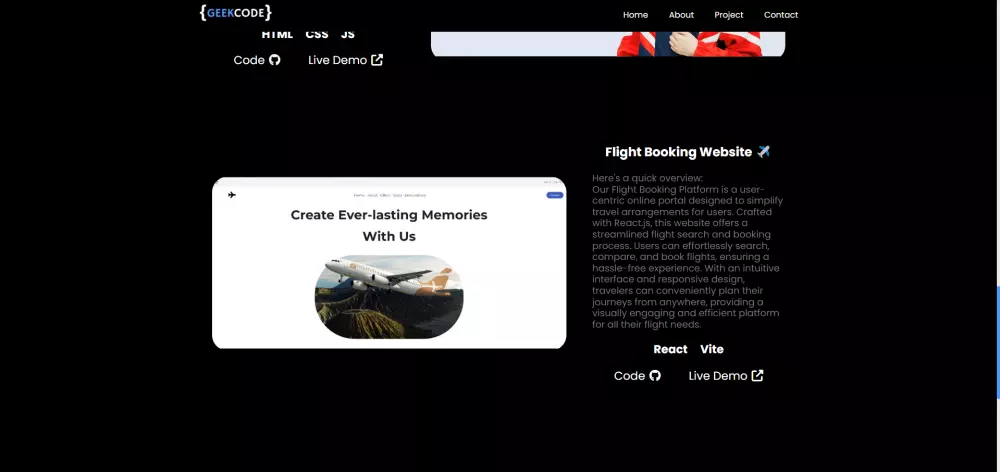The width and height of the screenshot is (1000, 472).
Task: Click the Vite tech label
Action: 712,349
